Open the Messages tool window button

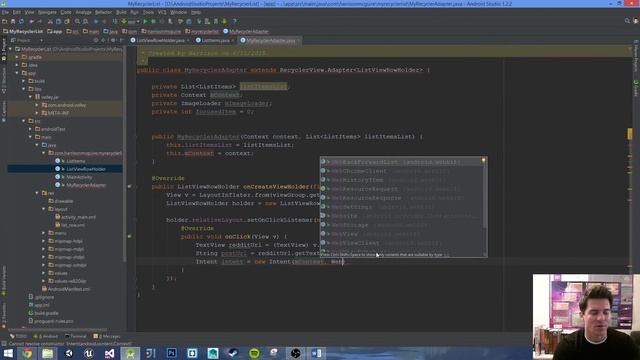(107, 336)
